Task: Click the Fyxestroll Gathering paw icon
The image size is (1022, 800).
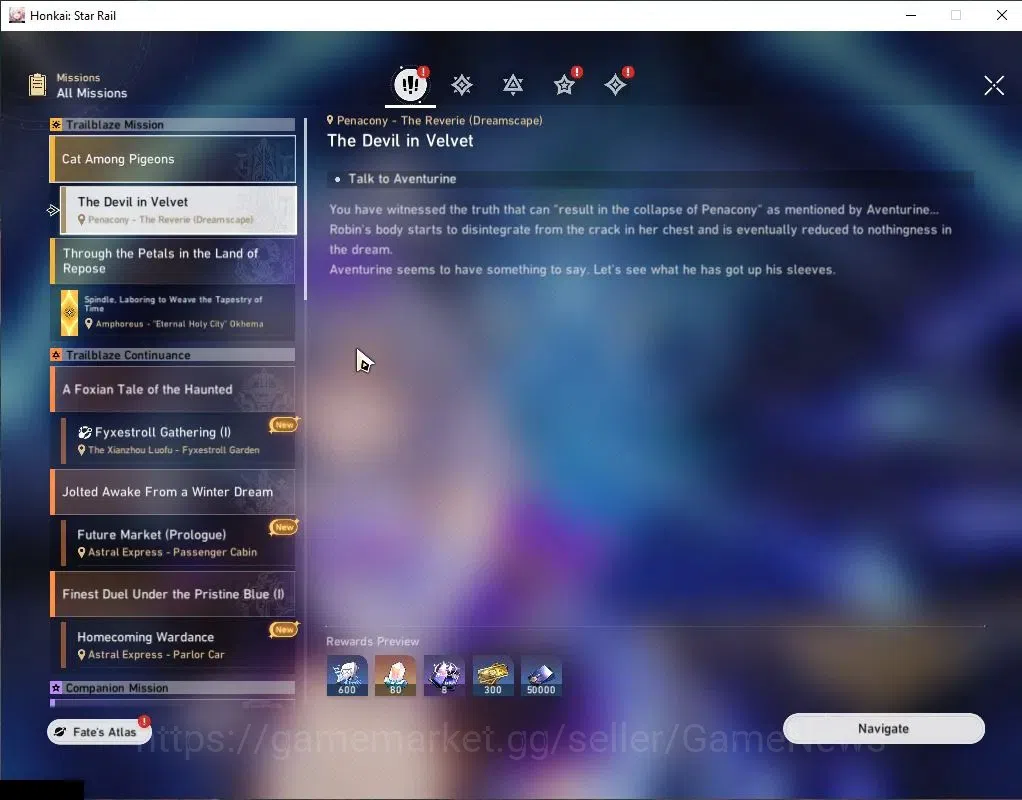Action: point(85,432)
